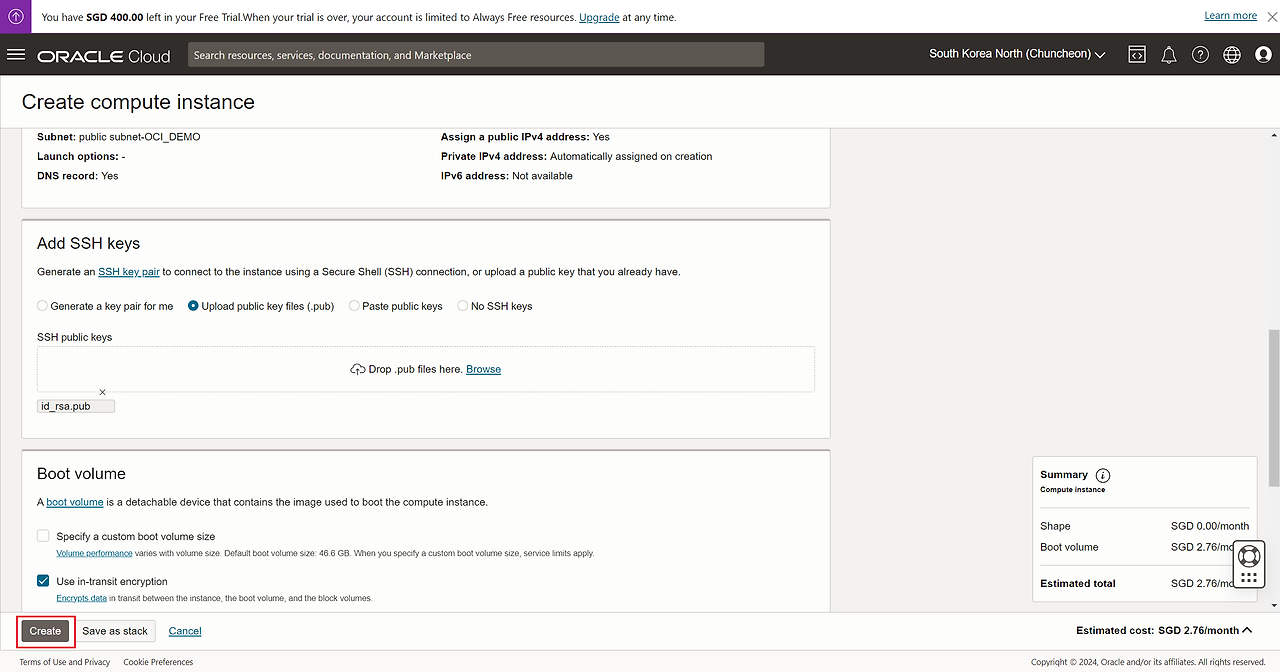1280x672 pixels.
Task: Enable Specify a custom boot volume size
Action: (x=43, y=536)
